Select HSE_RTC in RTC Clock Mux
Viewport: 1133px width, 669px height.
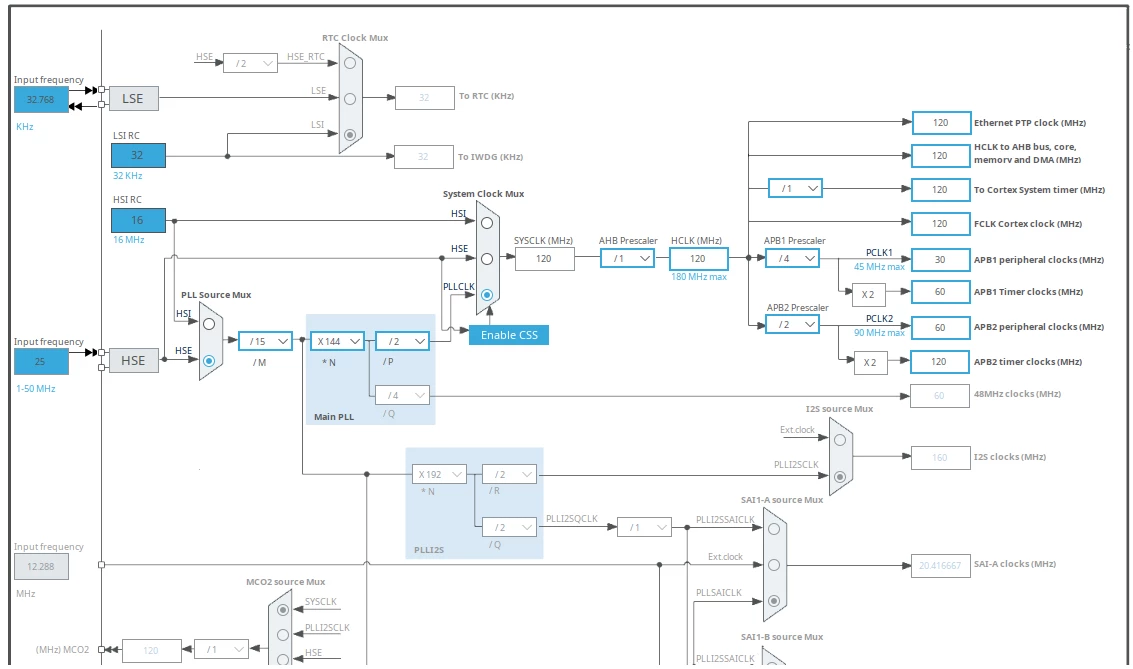click(350, 64)
